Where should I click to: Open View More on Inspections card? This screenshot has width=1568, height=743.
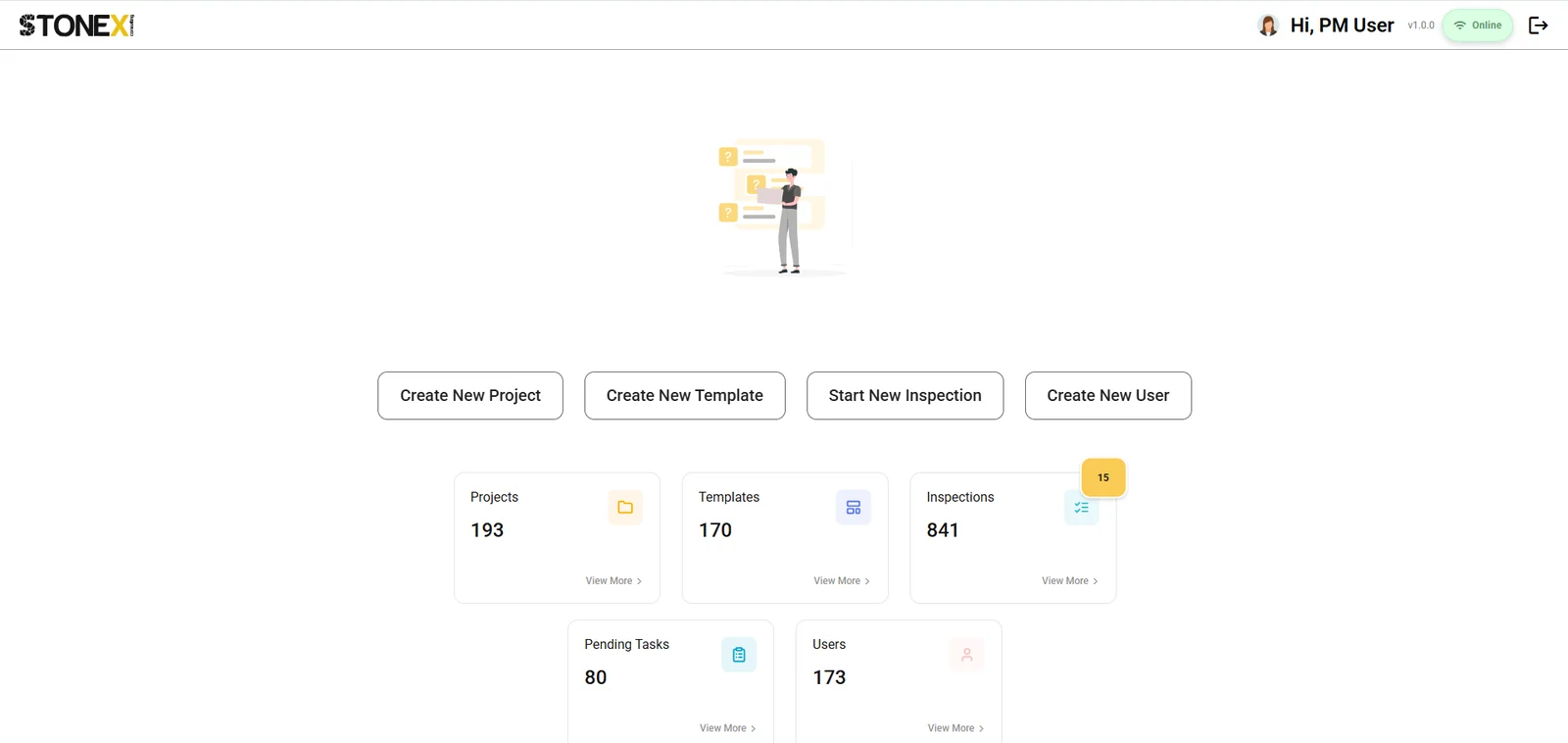tap(1070, 581)
